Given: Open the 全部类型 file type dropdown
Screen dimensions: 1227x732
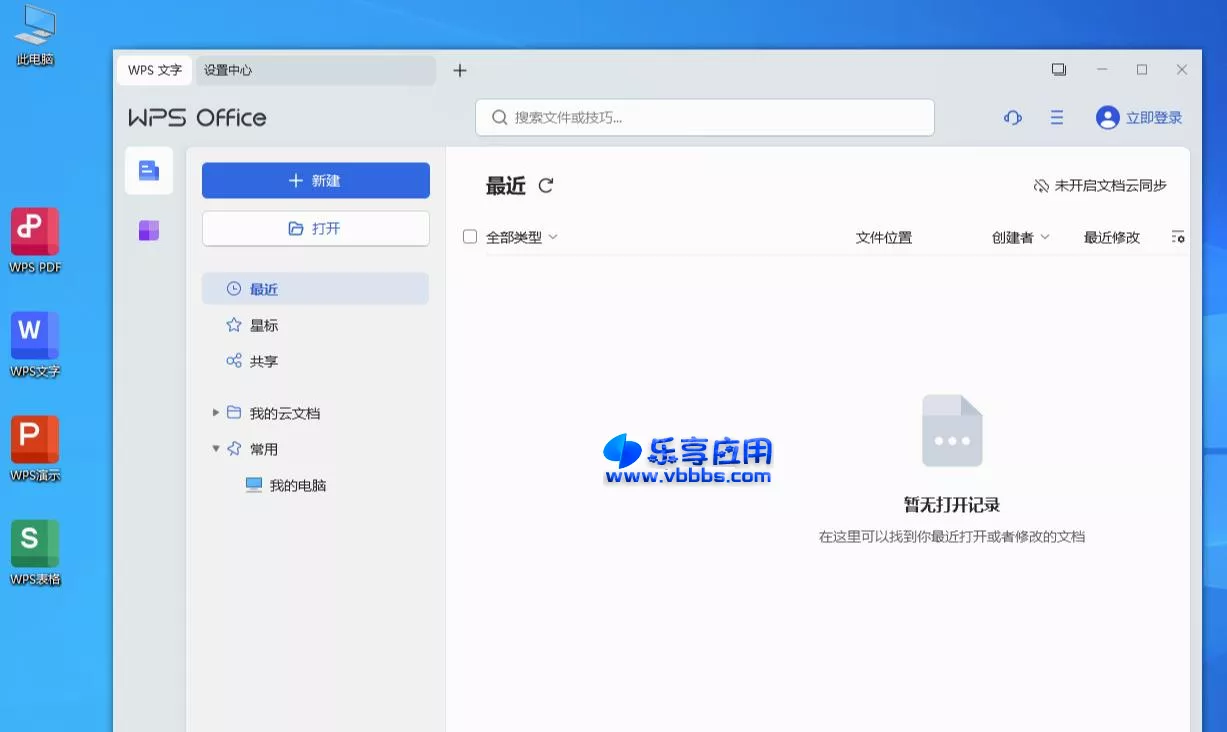Looking at the screenshot, I should [518, 236].
